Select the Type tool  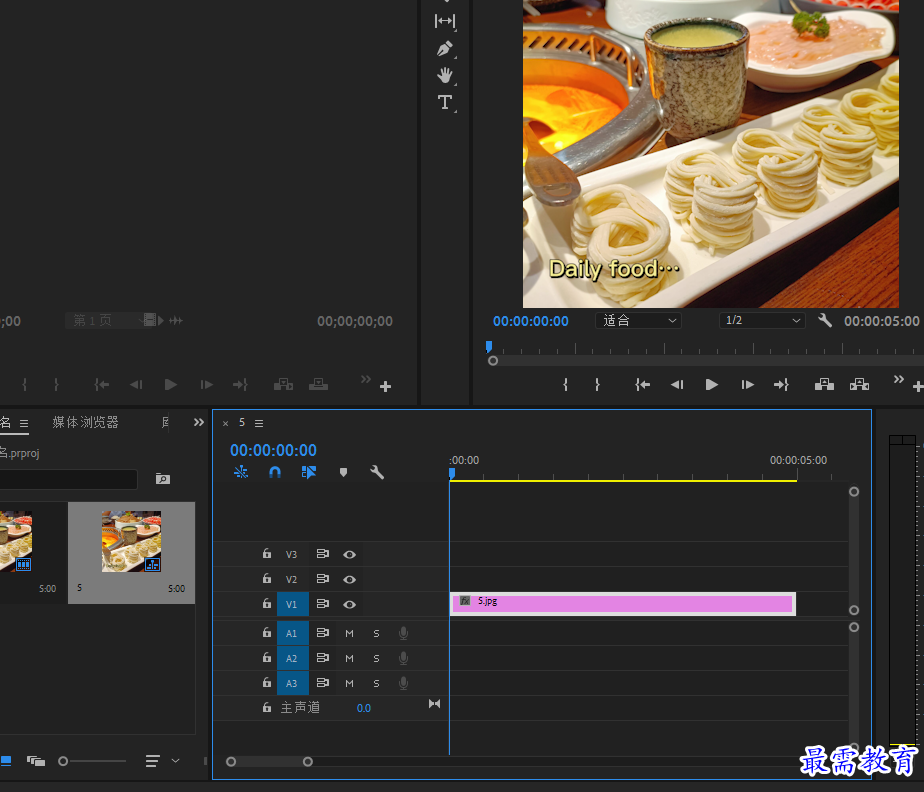[445, 102]
